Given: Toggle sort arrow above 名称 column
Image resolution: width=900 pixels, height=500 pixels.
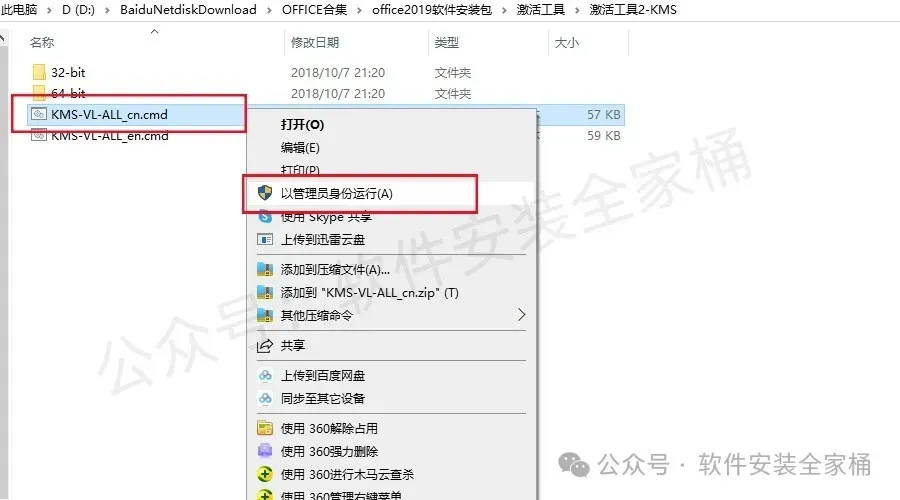Looking at the screenshot, I should (154, 32).
